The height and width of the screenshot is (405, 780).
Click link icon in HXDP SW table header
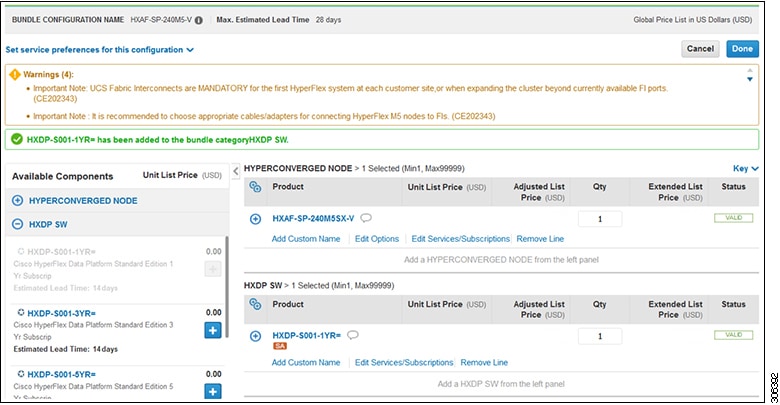click(255, 304)
